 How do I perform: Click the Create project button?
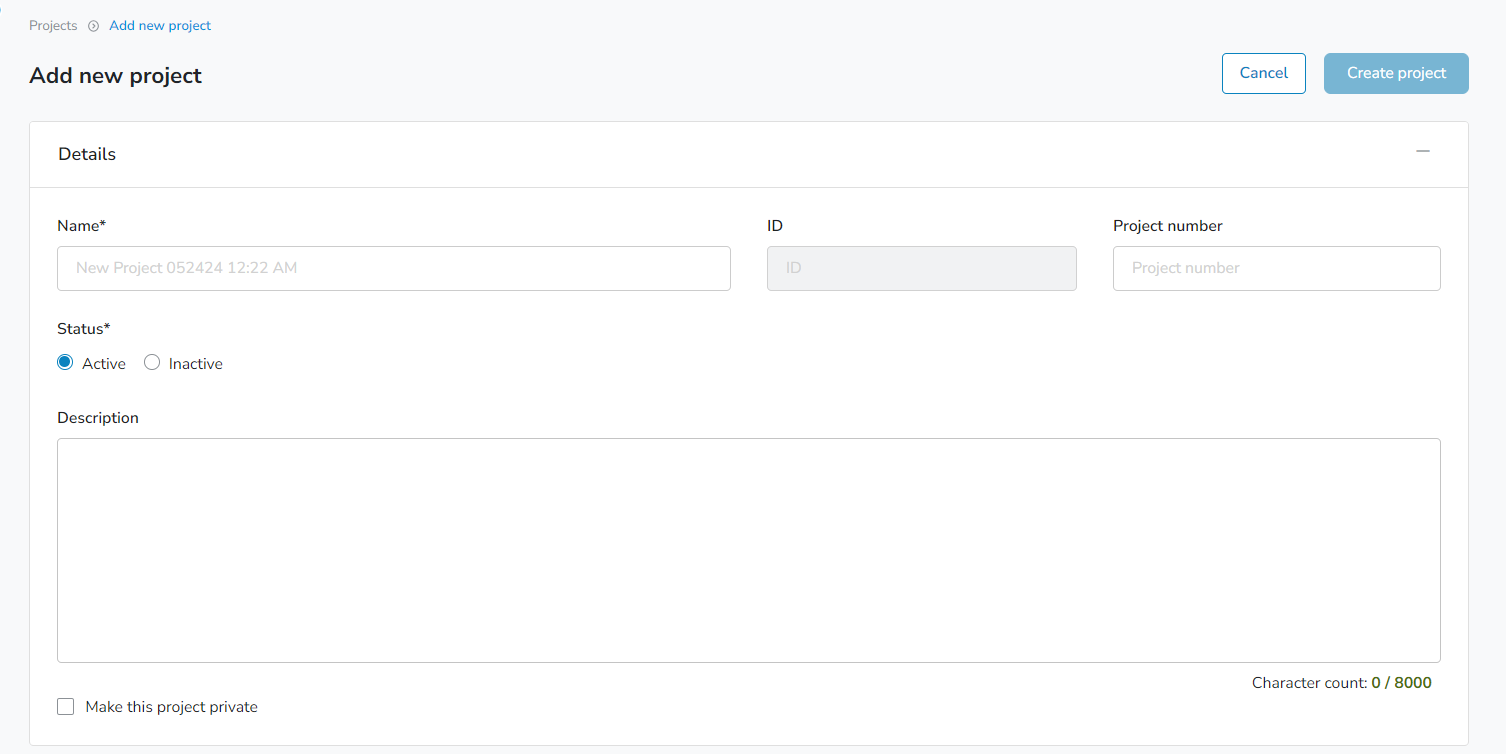point(1395,73)
